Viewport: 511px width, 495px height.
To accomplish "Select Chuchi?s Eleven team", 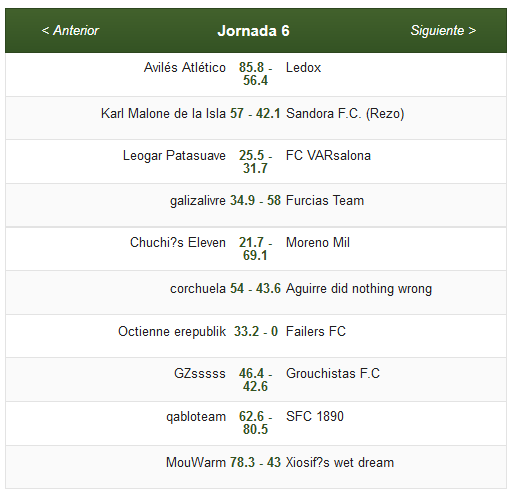I will (x=178, y=242).
